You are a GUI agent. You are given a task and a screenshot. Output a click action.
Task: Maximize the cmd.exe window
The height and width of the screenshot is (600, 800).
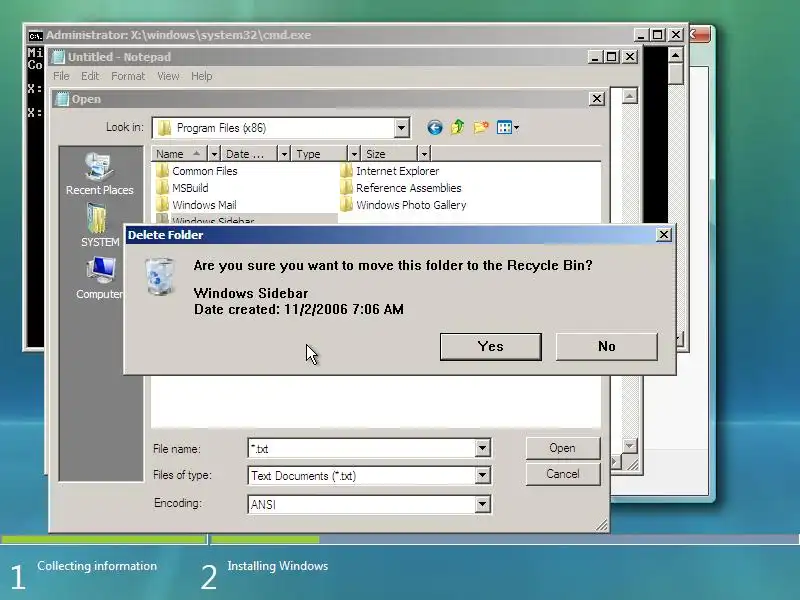[657, 35]
